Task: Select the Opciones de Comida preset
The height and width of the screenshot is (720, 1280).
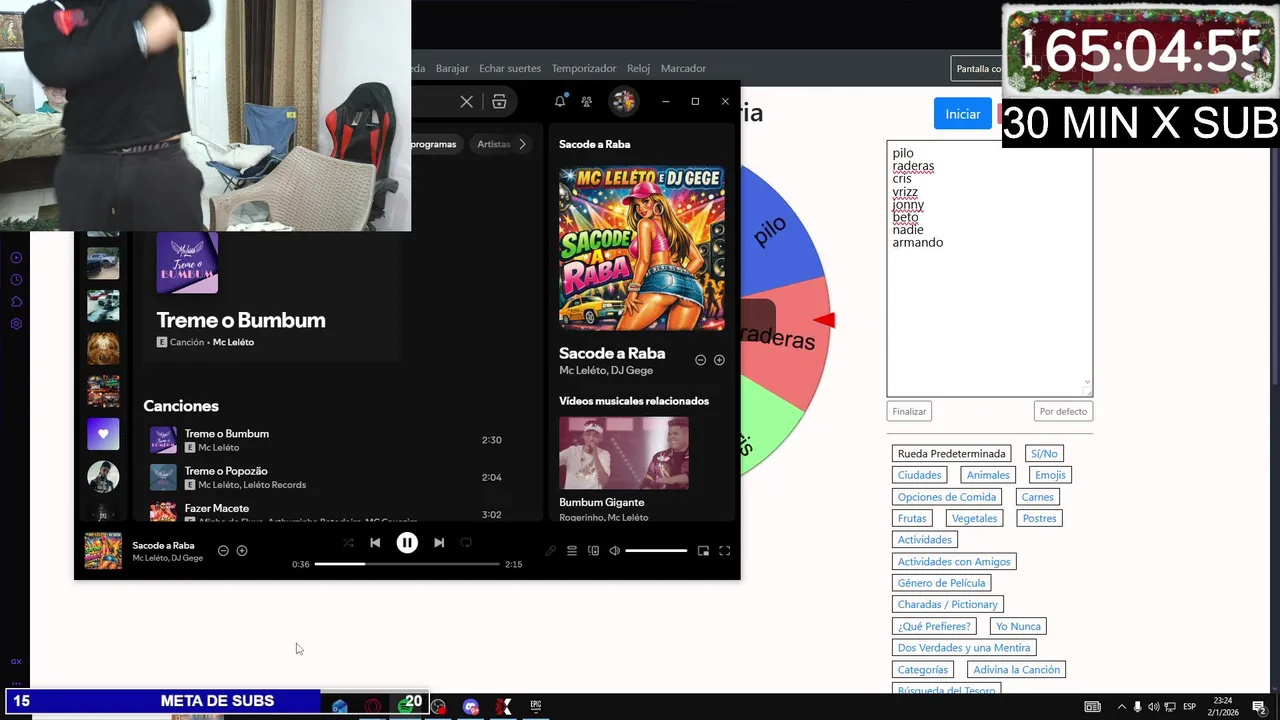Action: pyautogui.click(x=947, y=497)
